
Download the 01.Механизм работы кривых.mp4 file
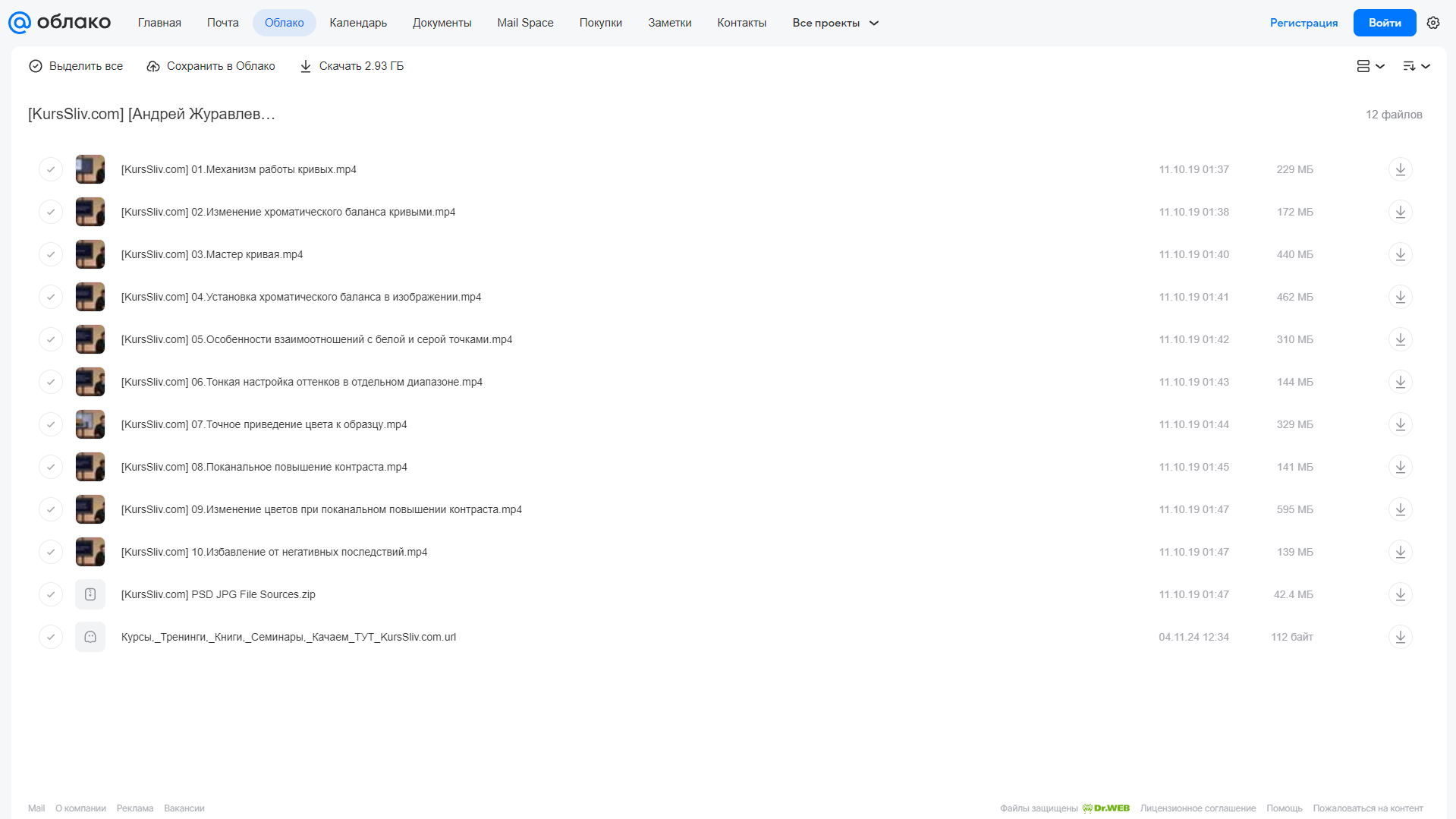pos(1400,169)
